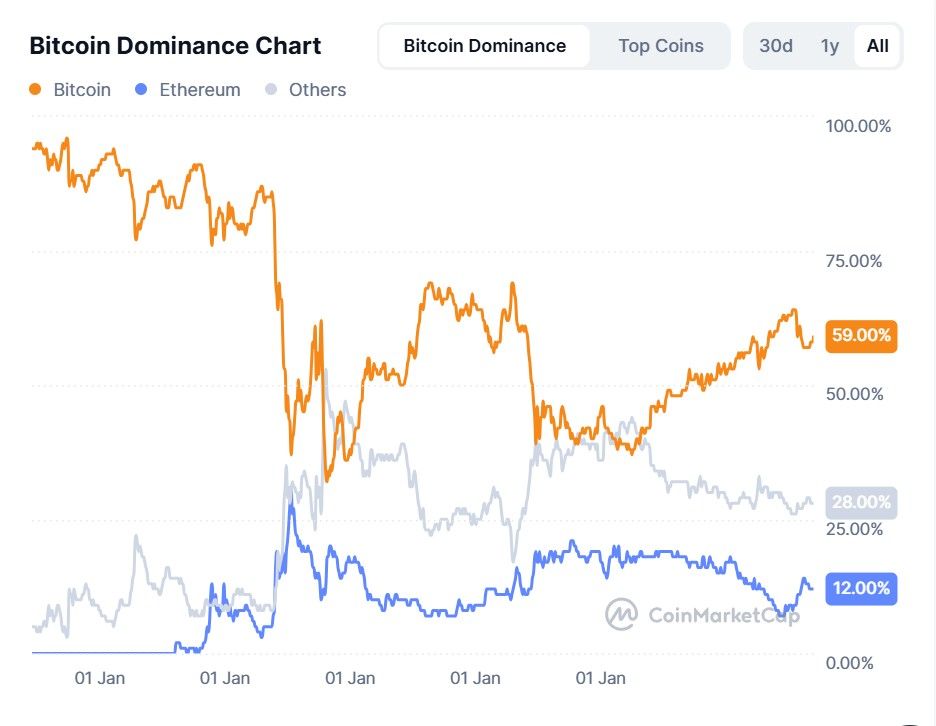Select the orange 59.00% value badge

860,336
